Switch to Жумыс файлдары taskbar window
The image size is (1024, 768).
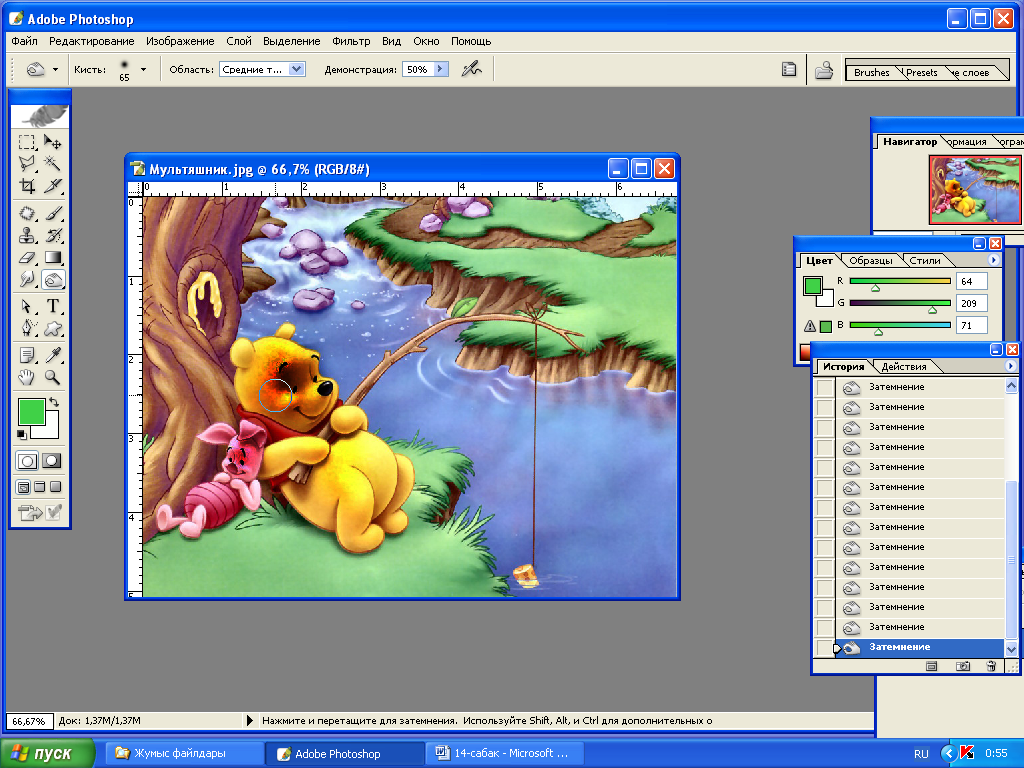[184, 754]
